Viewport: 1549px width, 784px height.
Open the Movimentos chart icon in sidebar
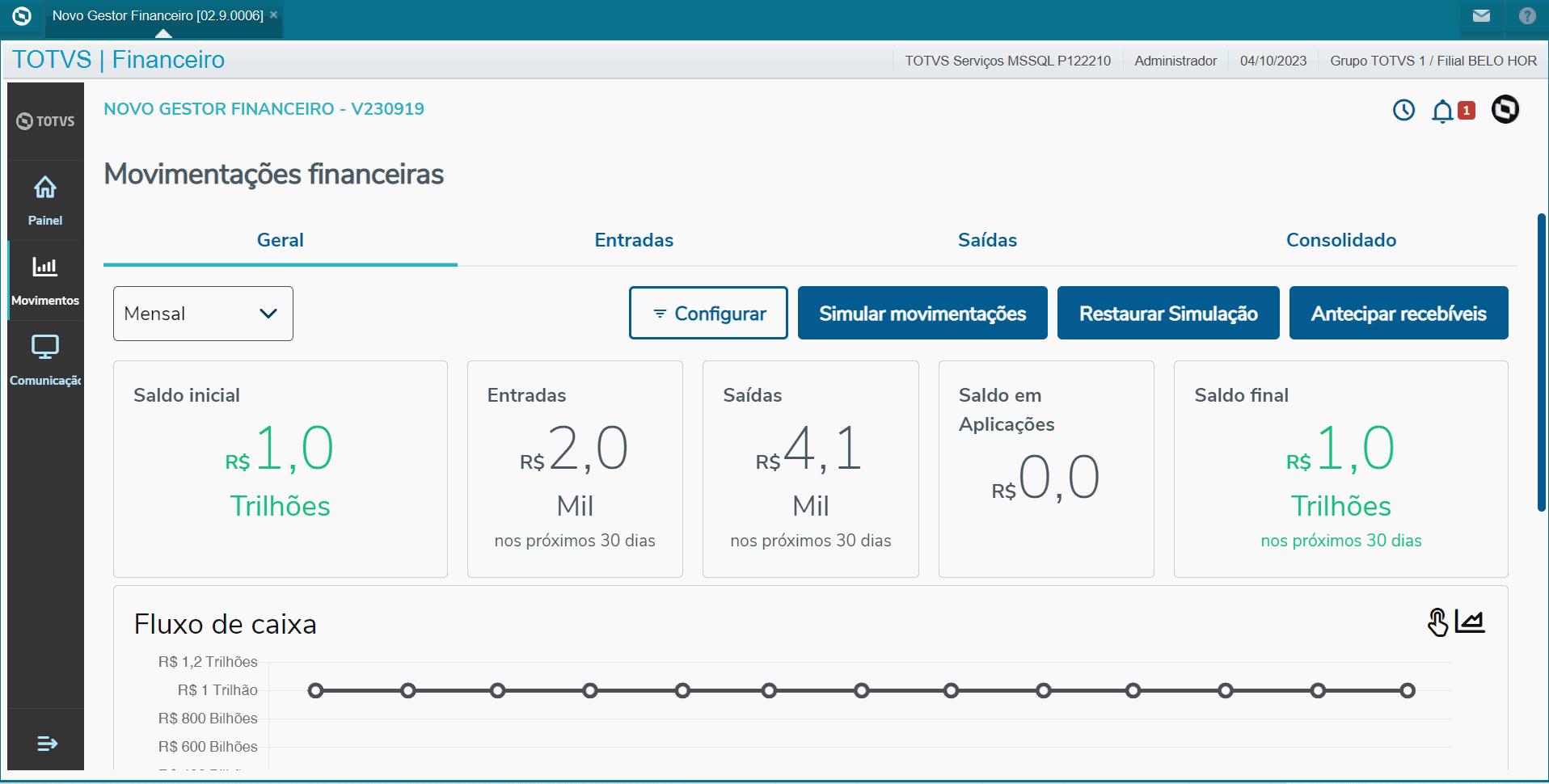(x=45, y=266)
